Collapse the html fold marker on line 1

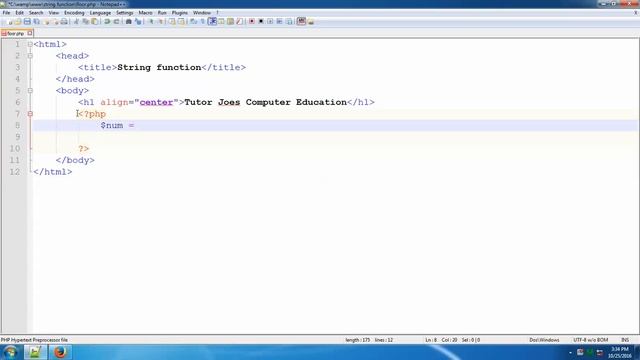tap(30, 44)
